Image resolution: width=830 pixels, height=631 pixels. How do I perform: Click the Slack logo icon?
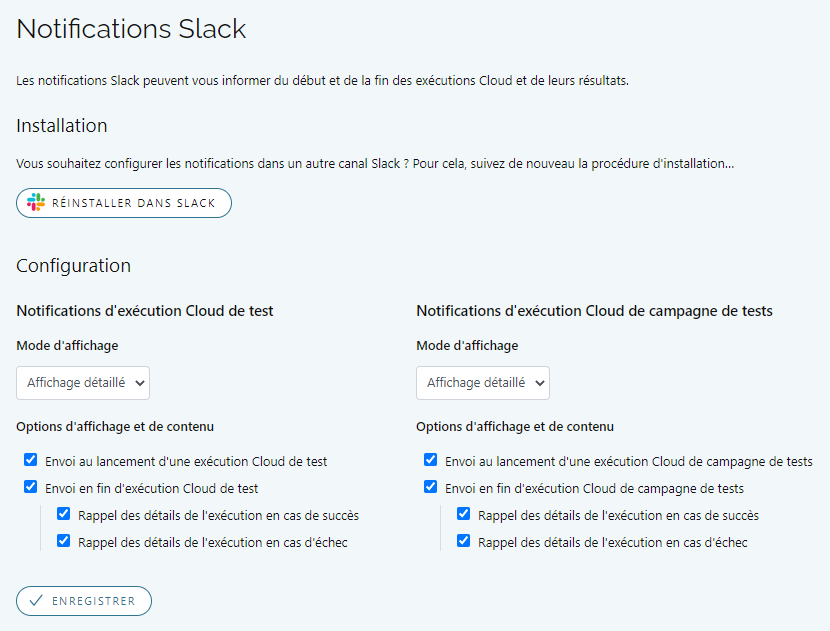point(36,203)
